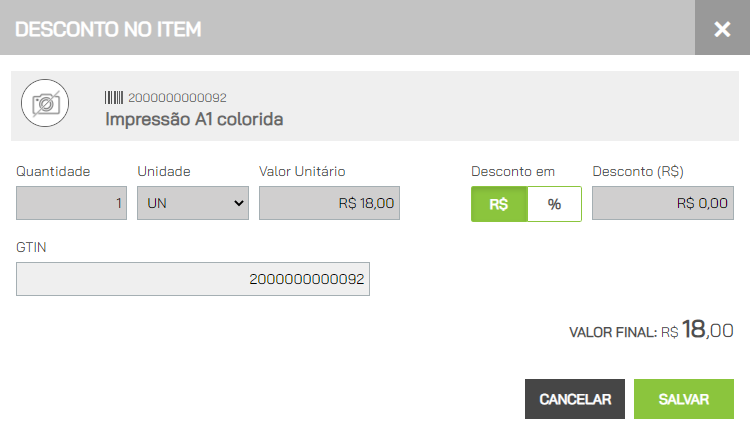The height and width of the screenshot is (432, 750).
Task: Click the chevron arrow in UN selector
Action: coord(239,203)
